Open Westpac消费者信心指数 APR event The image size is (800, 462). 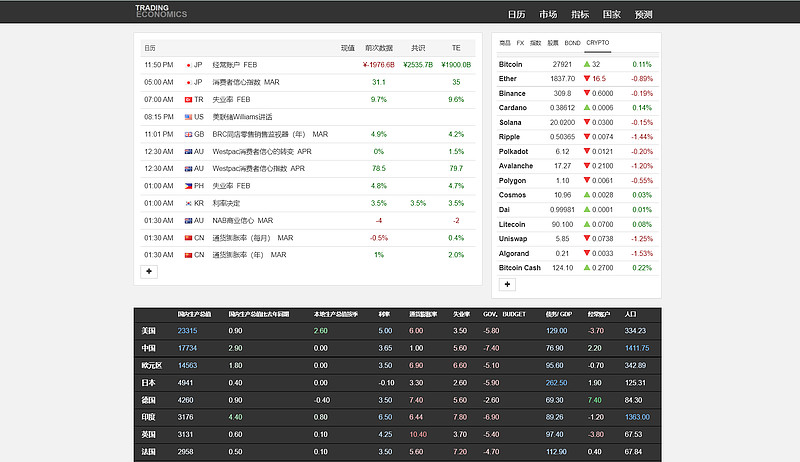pos(259,168)
